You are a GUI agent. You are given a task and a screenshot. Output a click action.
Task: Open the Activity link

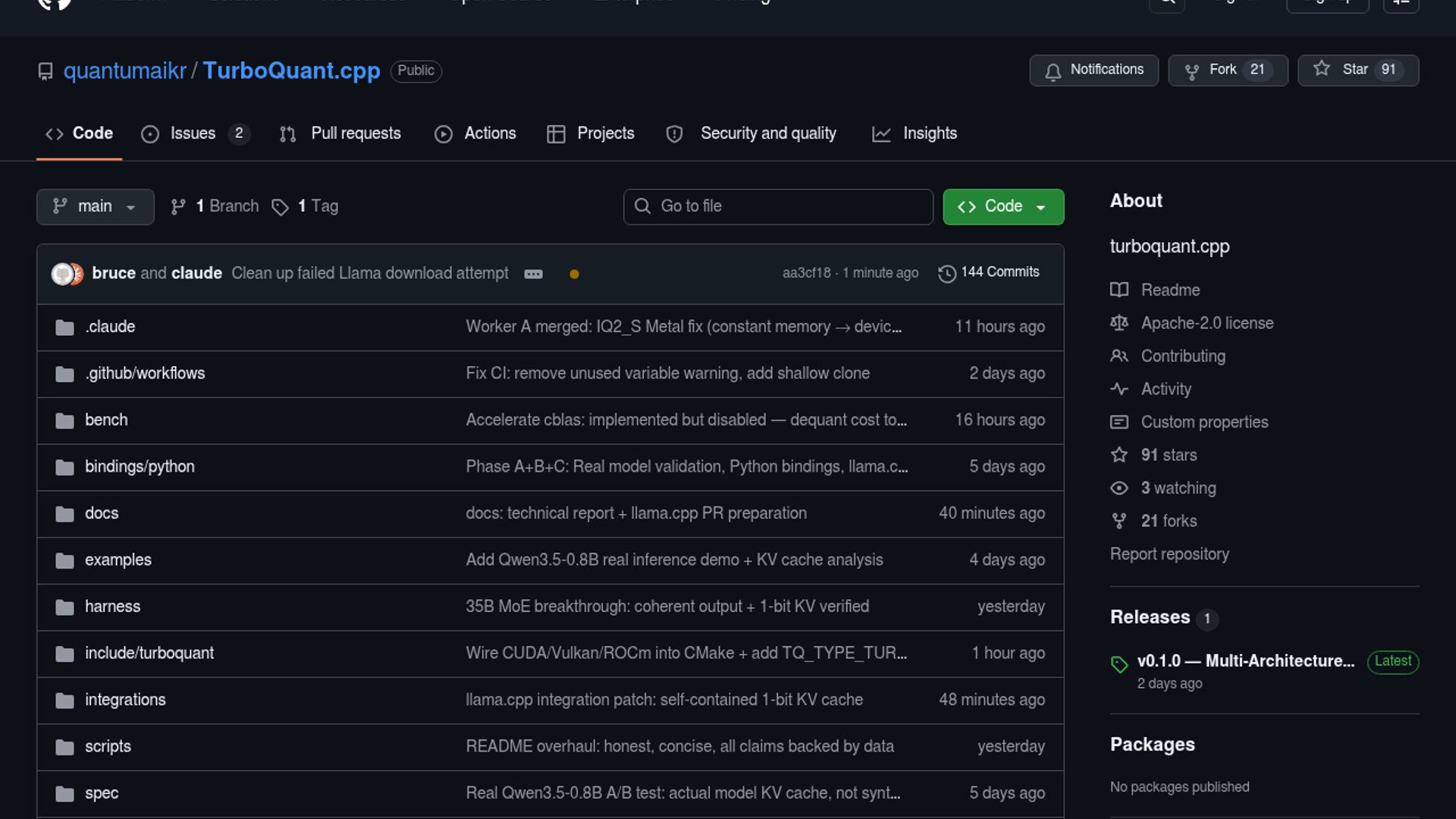[1166, 389]
